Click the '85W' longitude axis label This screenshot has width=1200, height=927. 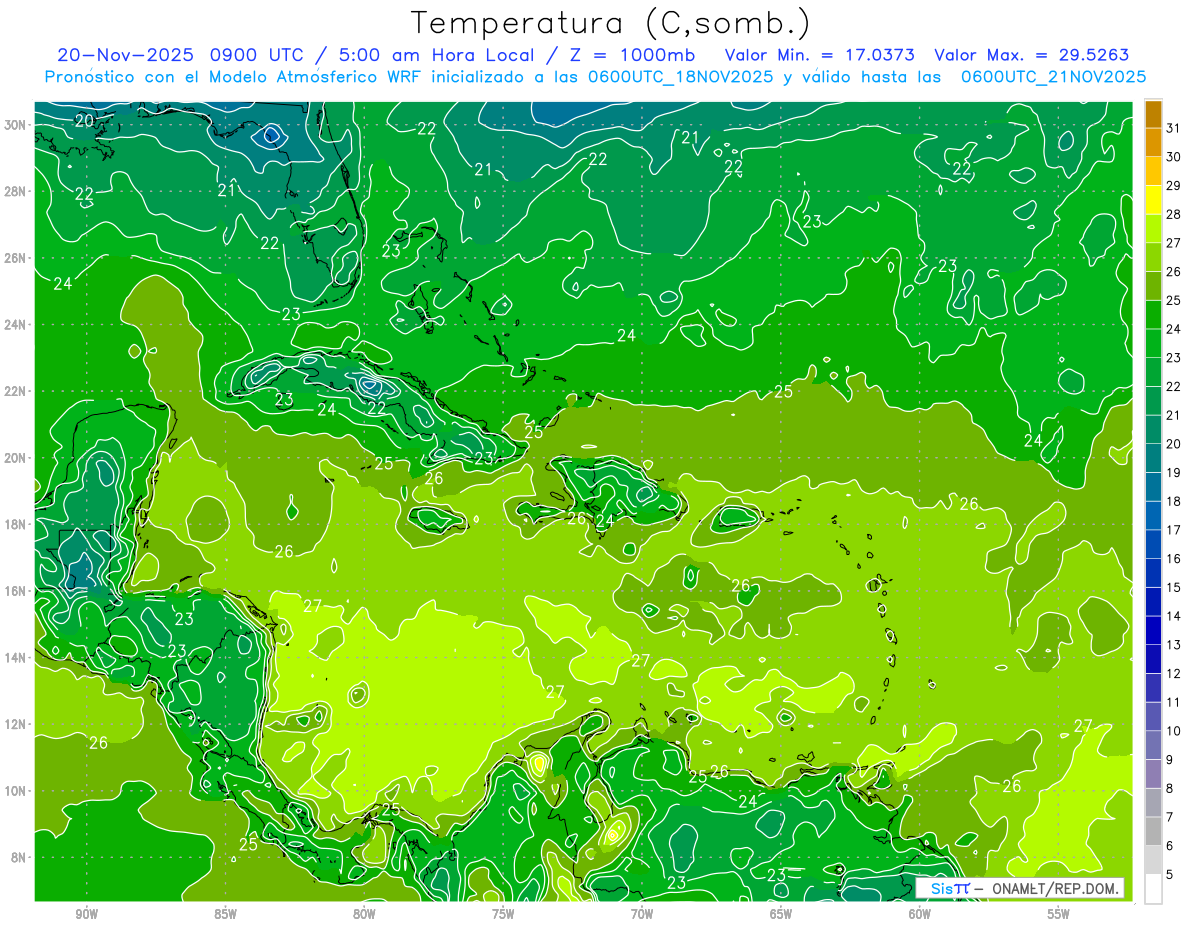coord(225,914)
